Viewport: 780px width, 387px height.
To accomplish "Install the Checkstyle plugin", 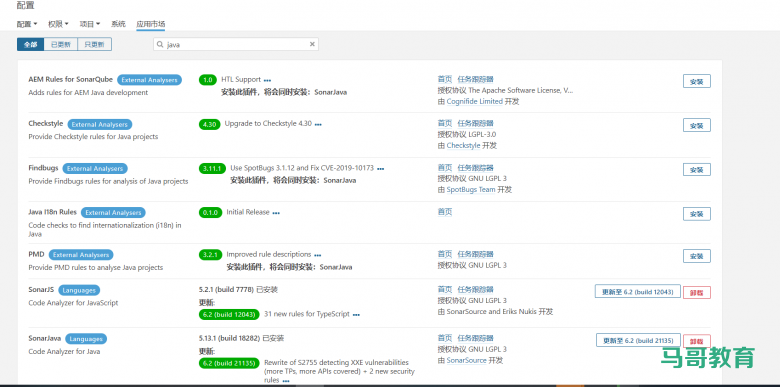I will pos(696,125).
